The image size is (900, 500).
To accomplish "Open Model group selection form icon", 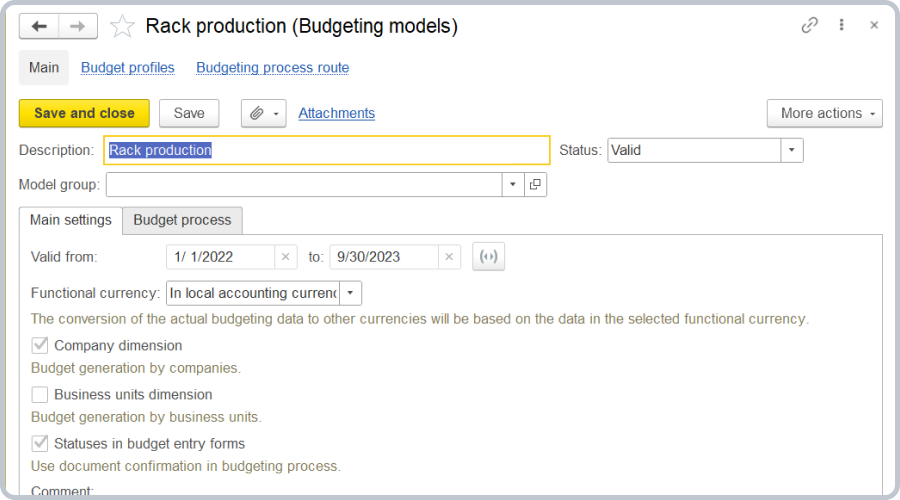I will (536, 185).
